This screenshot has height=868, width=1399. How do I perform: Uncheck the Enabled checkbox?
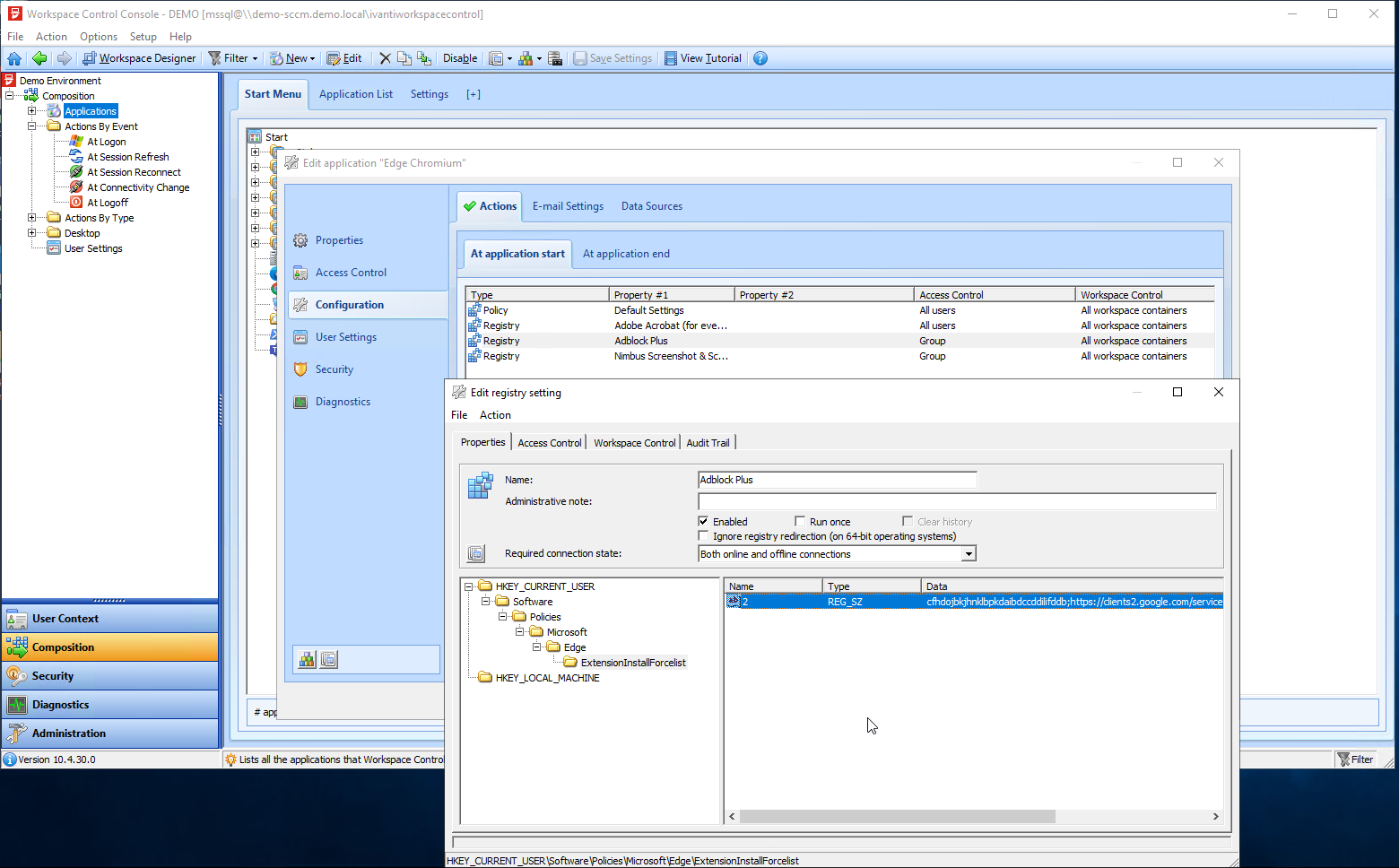coord(703,521)
